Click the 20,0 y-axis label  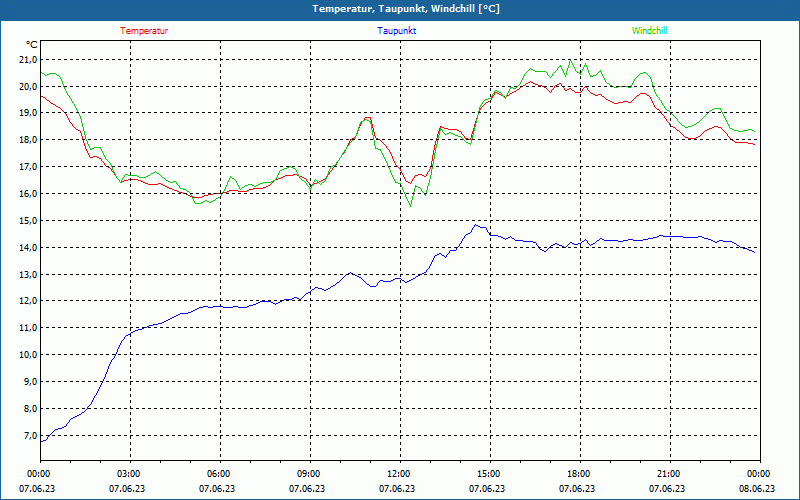(28, 87)
